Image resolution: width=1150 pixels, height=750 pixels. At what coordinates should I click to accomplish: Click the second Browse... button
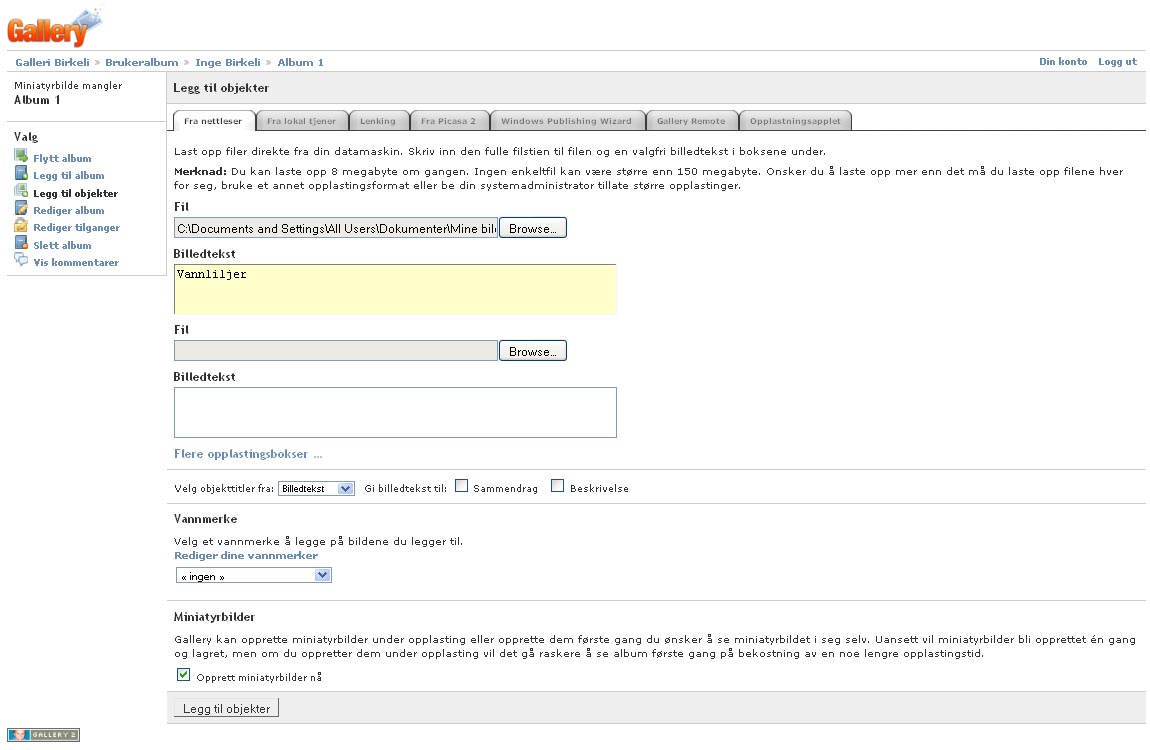532,351
